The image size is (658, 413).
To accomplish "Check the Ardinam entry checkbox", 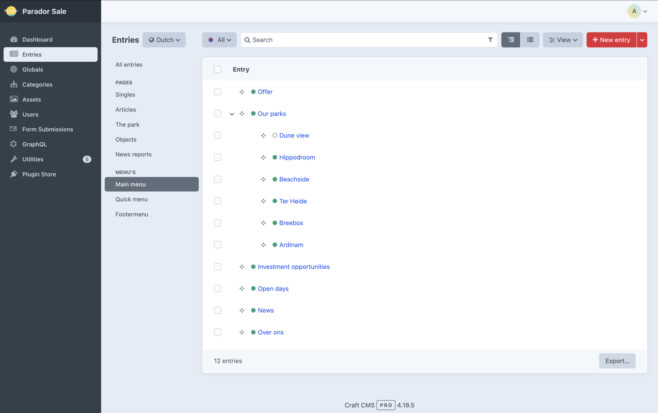I will click(x=217, y=244).
